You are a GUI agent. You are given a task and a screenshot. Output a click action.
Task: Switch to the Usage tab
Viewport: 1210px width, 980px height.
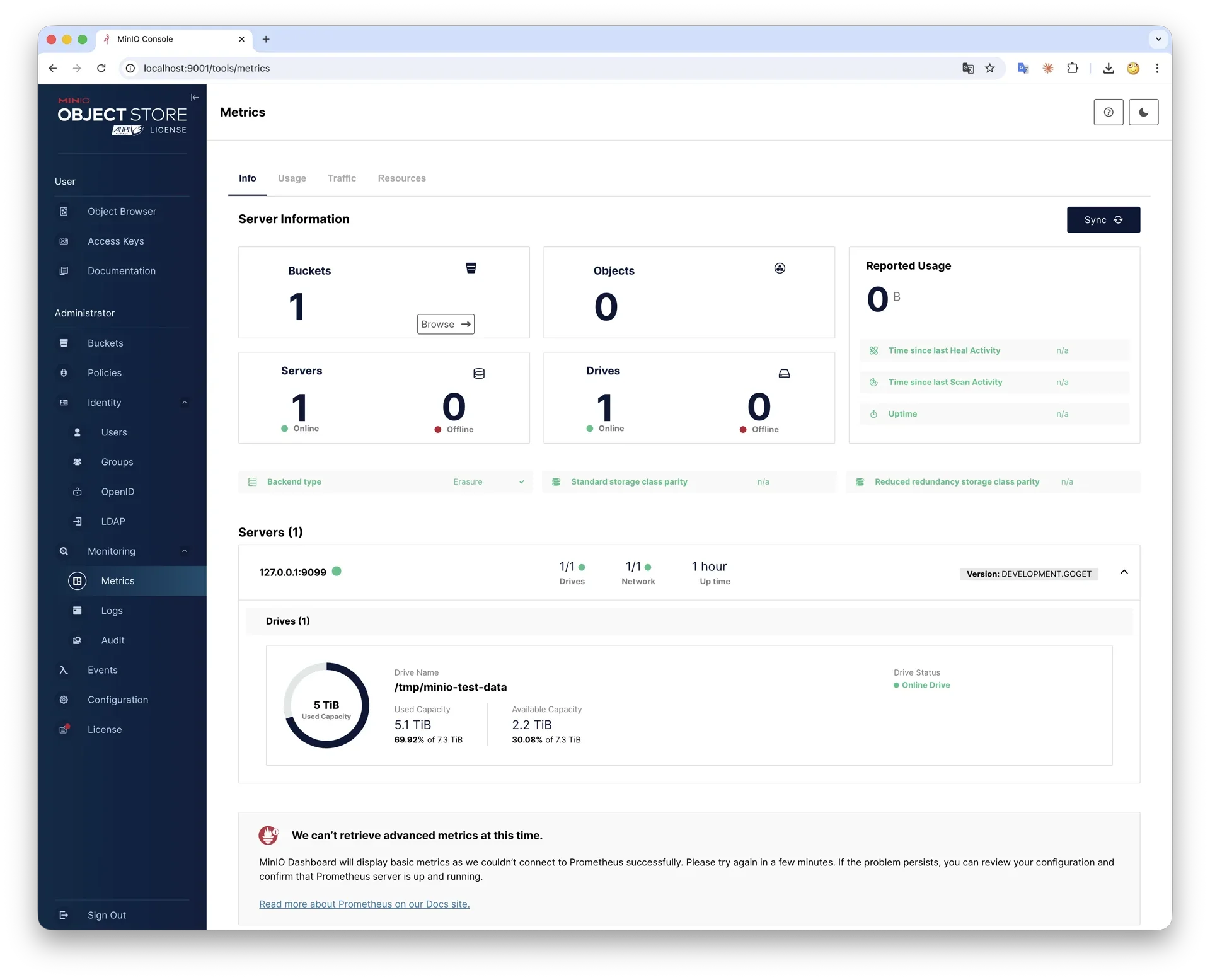(292, 178)
